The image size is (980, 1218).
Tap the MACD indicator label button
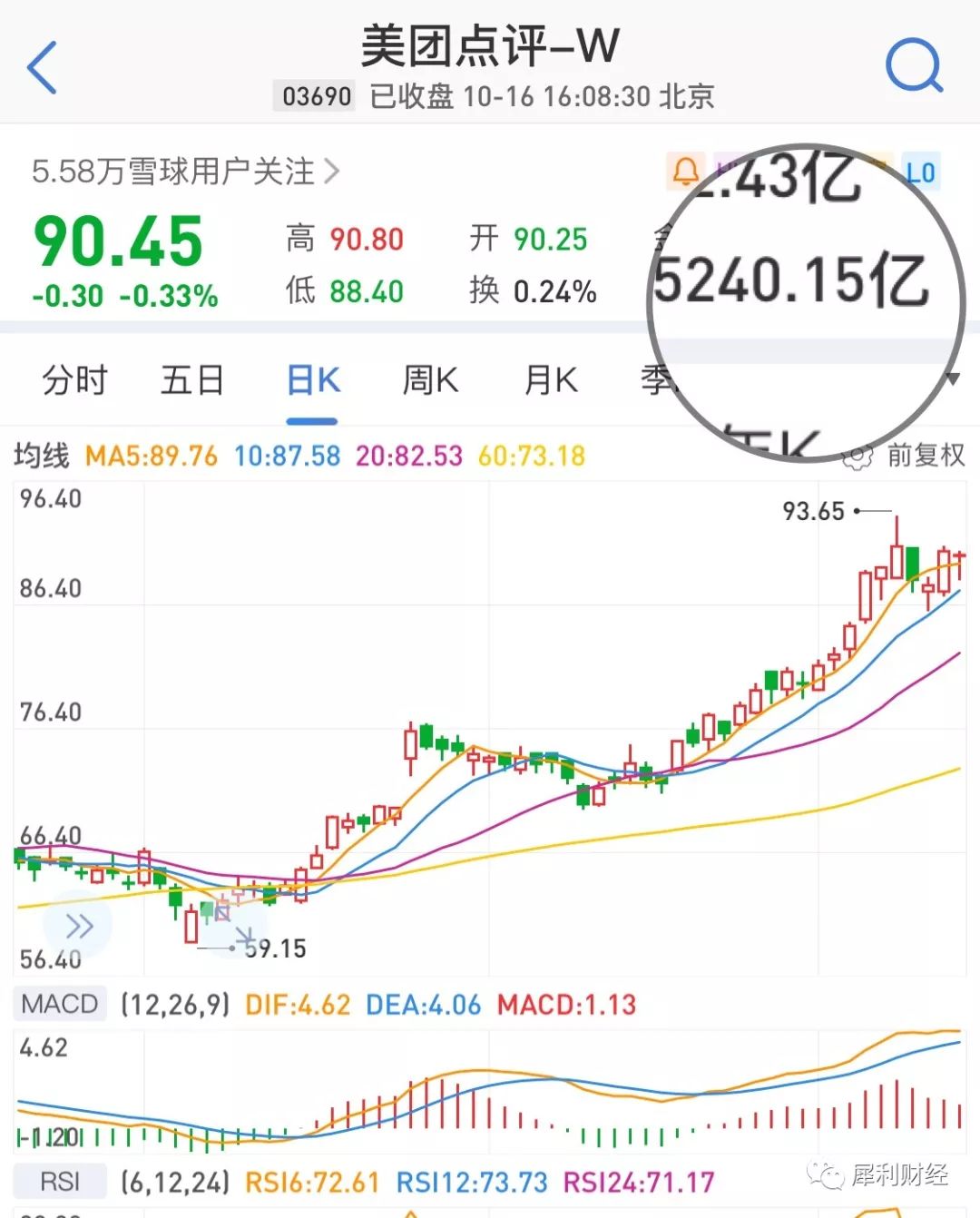click(x=60, y=1004)
